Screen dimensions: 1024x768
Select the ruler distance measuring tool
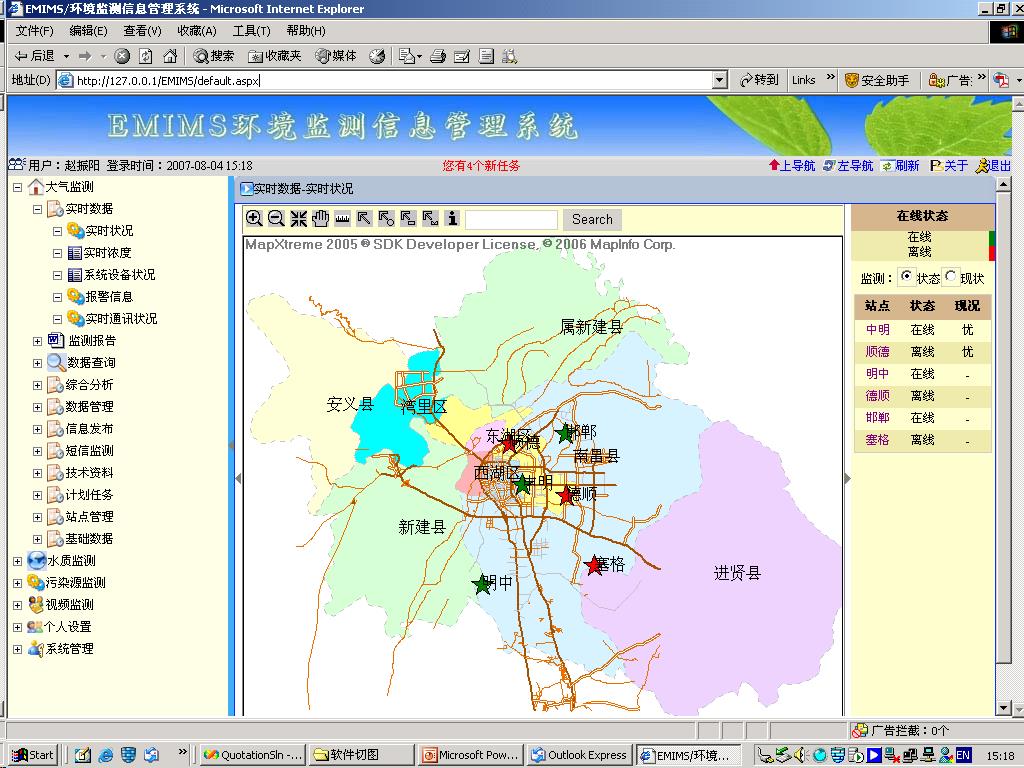pos(342,219)
